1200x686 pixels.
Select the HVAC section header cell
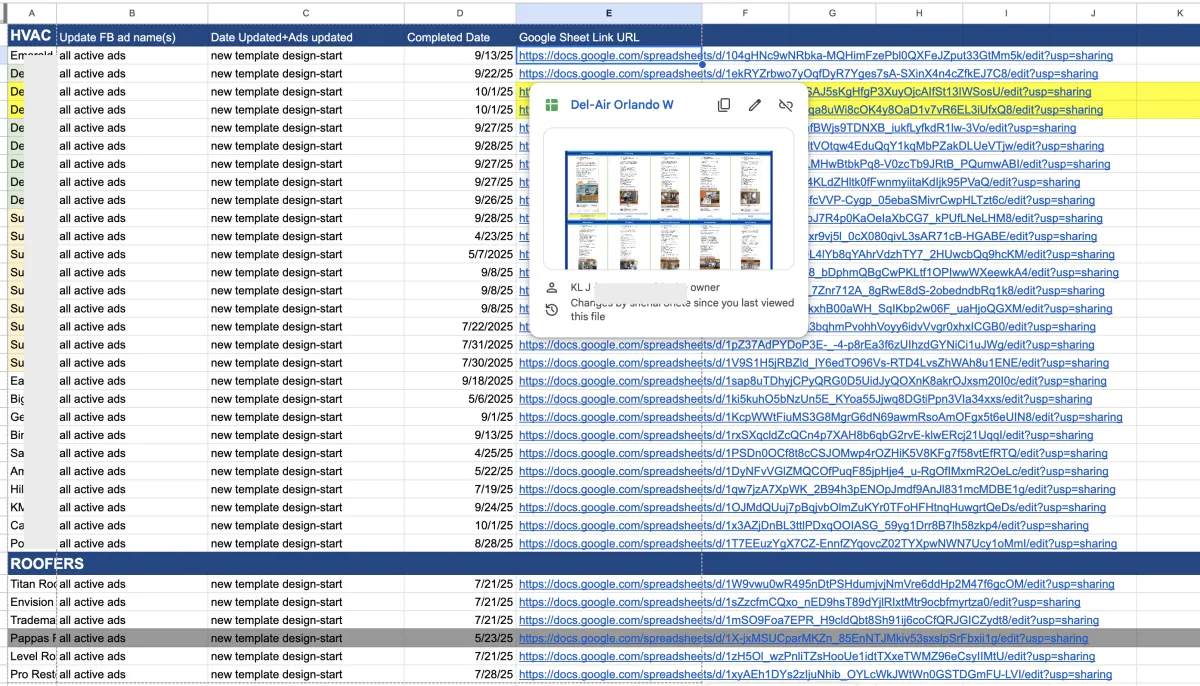point(29,36)
